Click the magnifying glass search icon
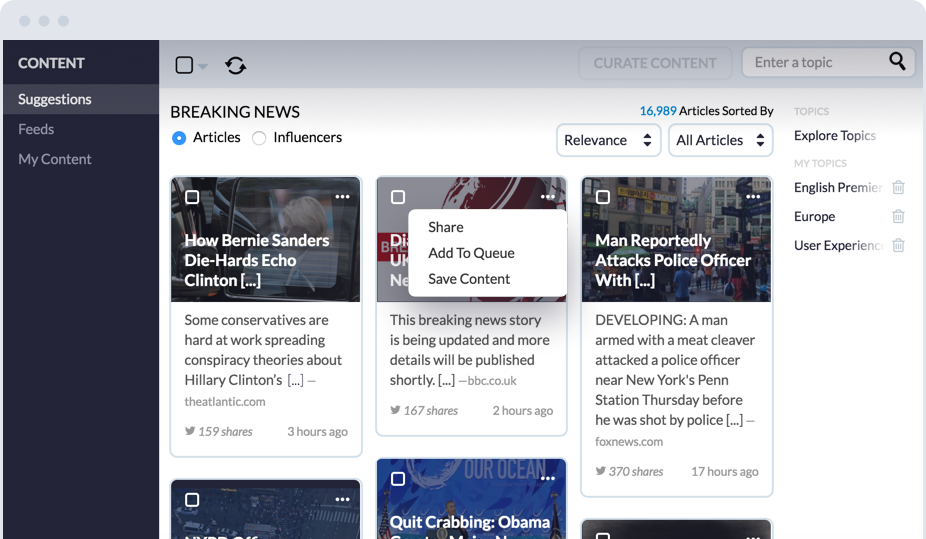This screenshot has height=539, width=926. coord(897,62)
